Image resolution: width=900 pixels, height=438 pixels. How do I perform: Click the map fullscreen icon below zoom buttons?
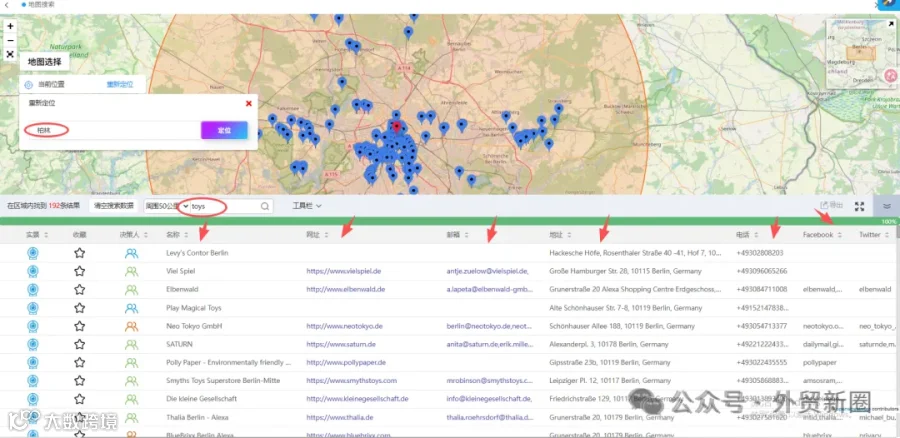(10, 55)
